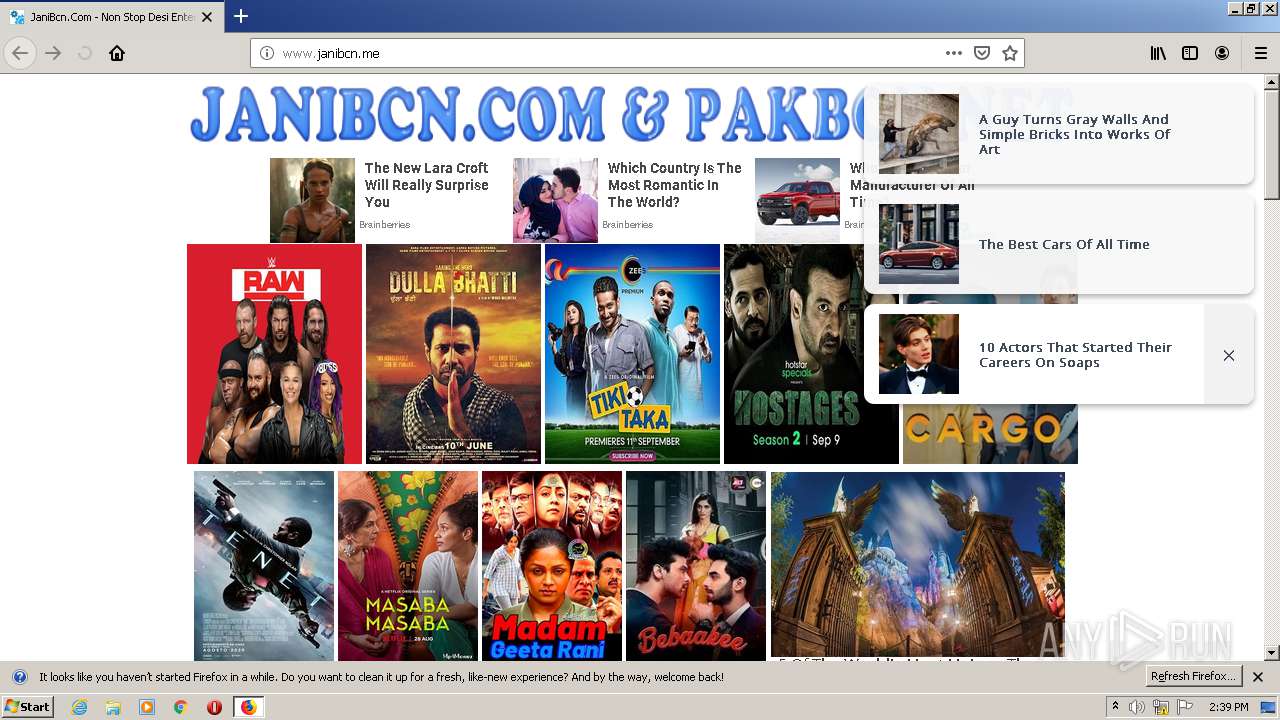
Task: Open Firefox account menu
Action: click(x=1222, y=53)
